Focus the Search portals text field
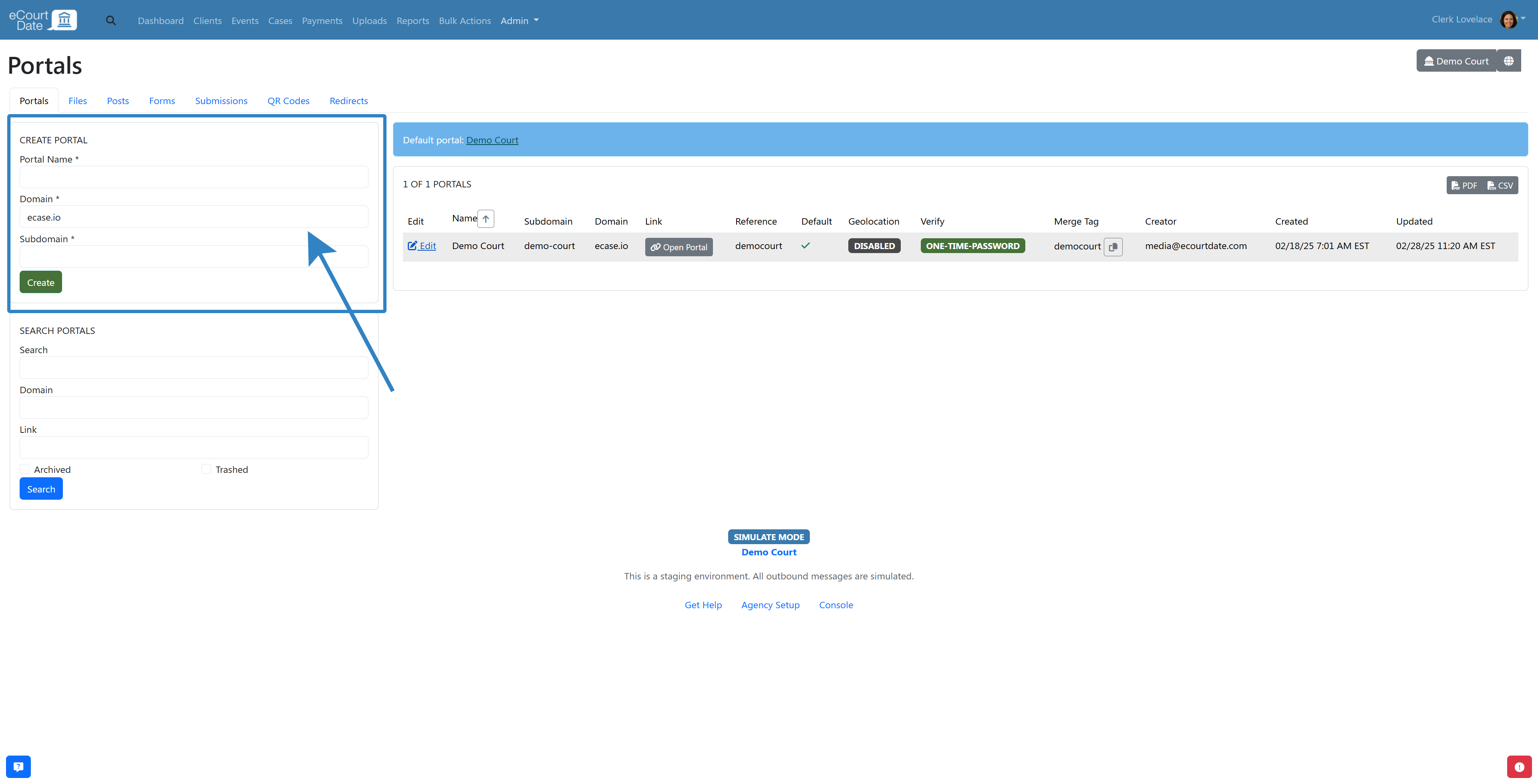 pos(194,368)
